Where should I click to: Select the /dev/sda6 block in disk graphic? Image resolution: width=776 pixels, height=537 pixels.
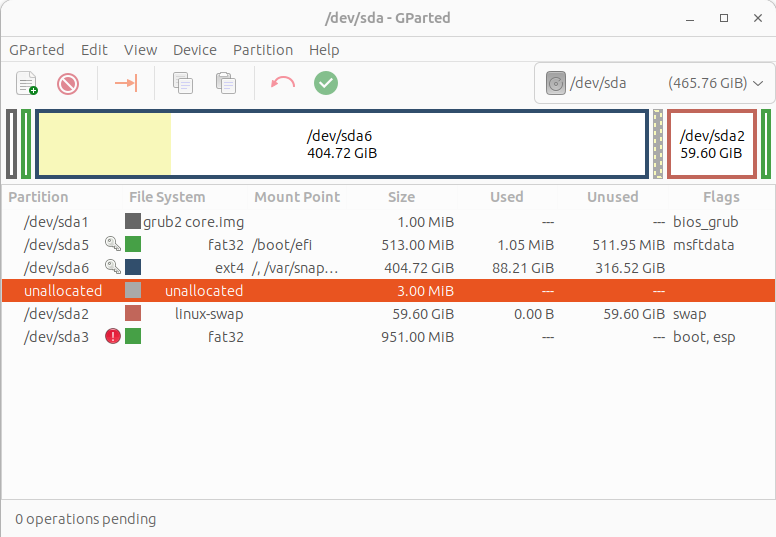pos(342,144)
